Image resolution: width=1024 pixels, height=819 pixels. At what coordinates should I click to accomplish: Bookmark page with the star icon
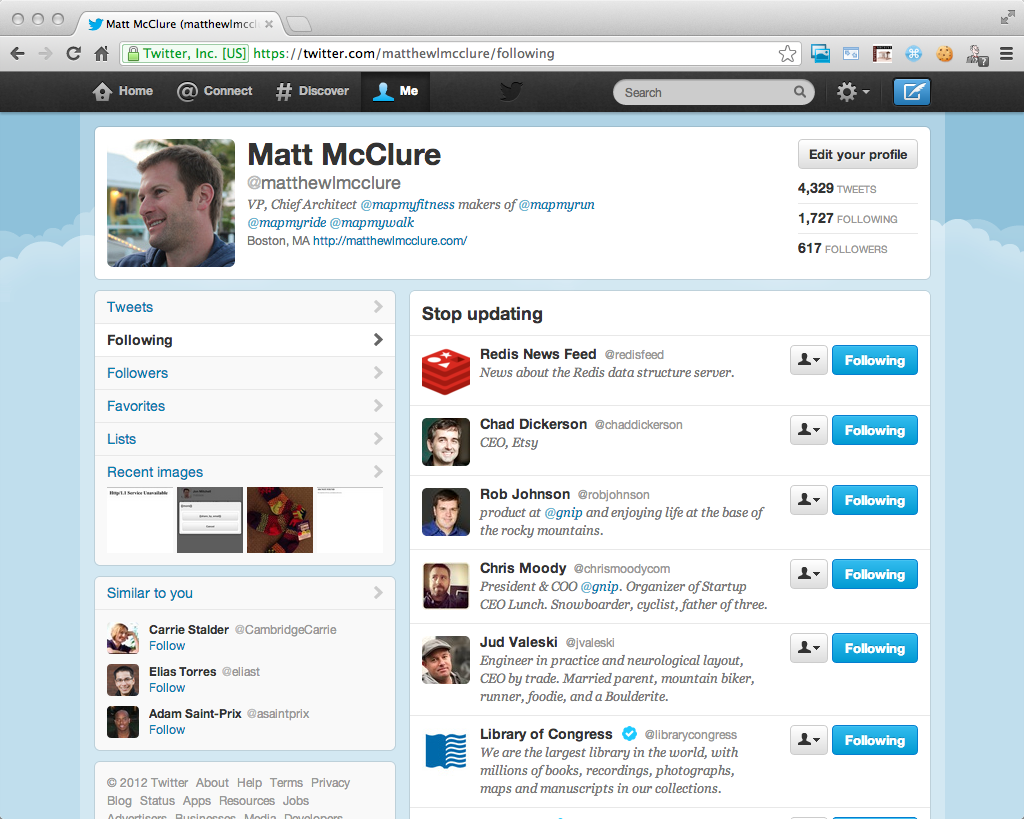(x=787, y=54)
